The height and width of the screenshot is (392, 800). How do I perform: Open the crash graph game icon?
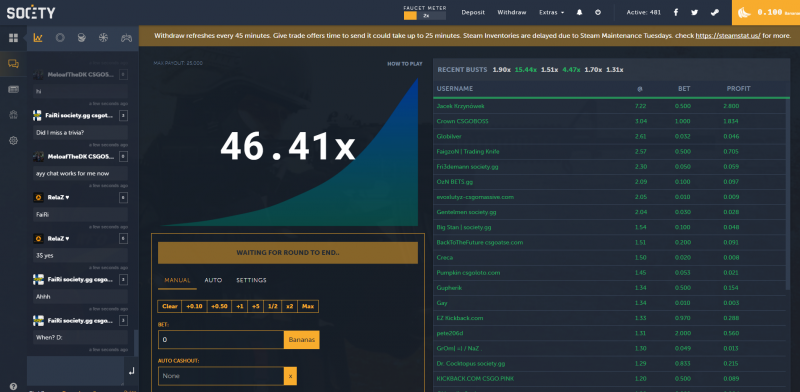click(x=38, y=38)
